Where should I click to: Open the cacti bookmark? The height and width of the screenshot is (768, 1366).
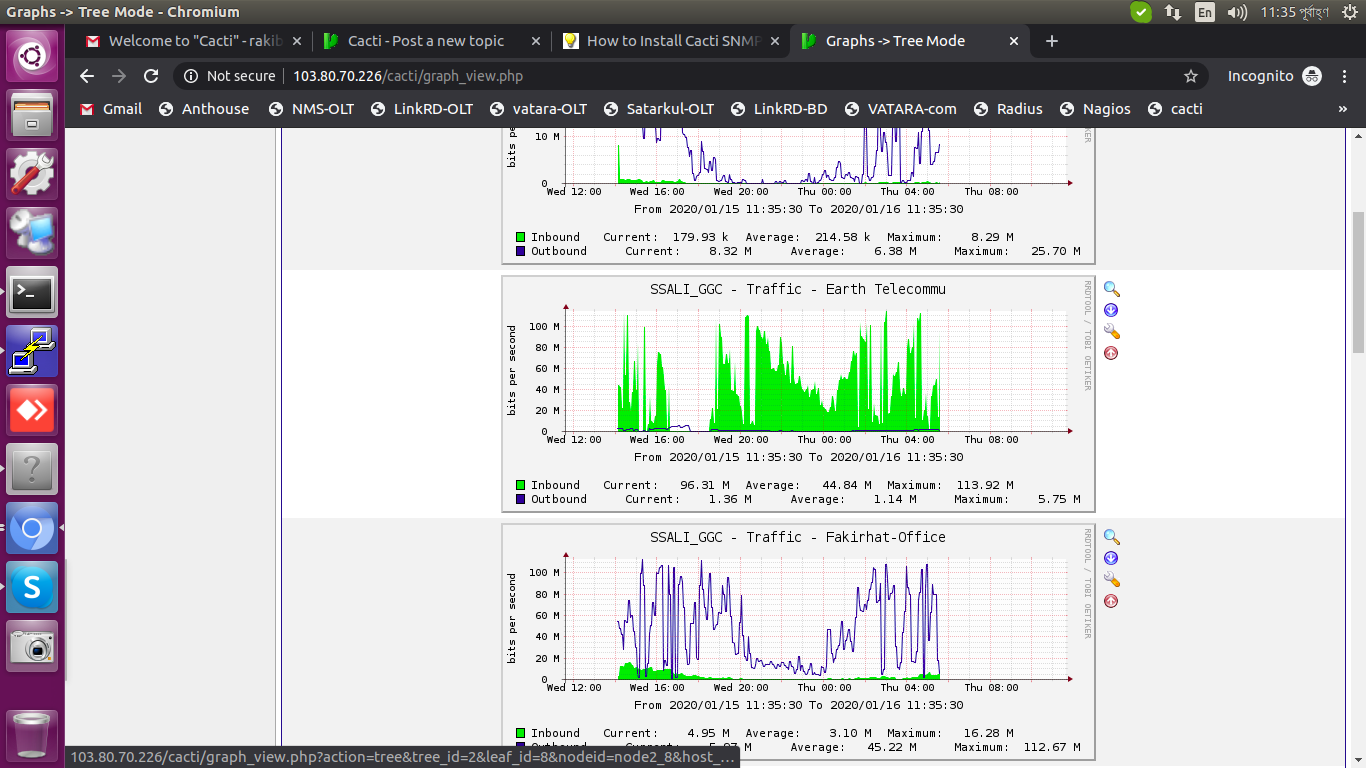(1175, 109)
